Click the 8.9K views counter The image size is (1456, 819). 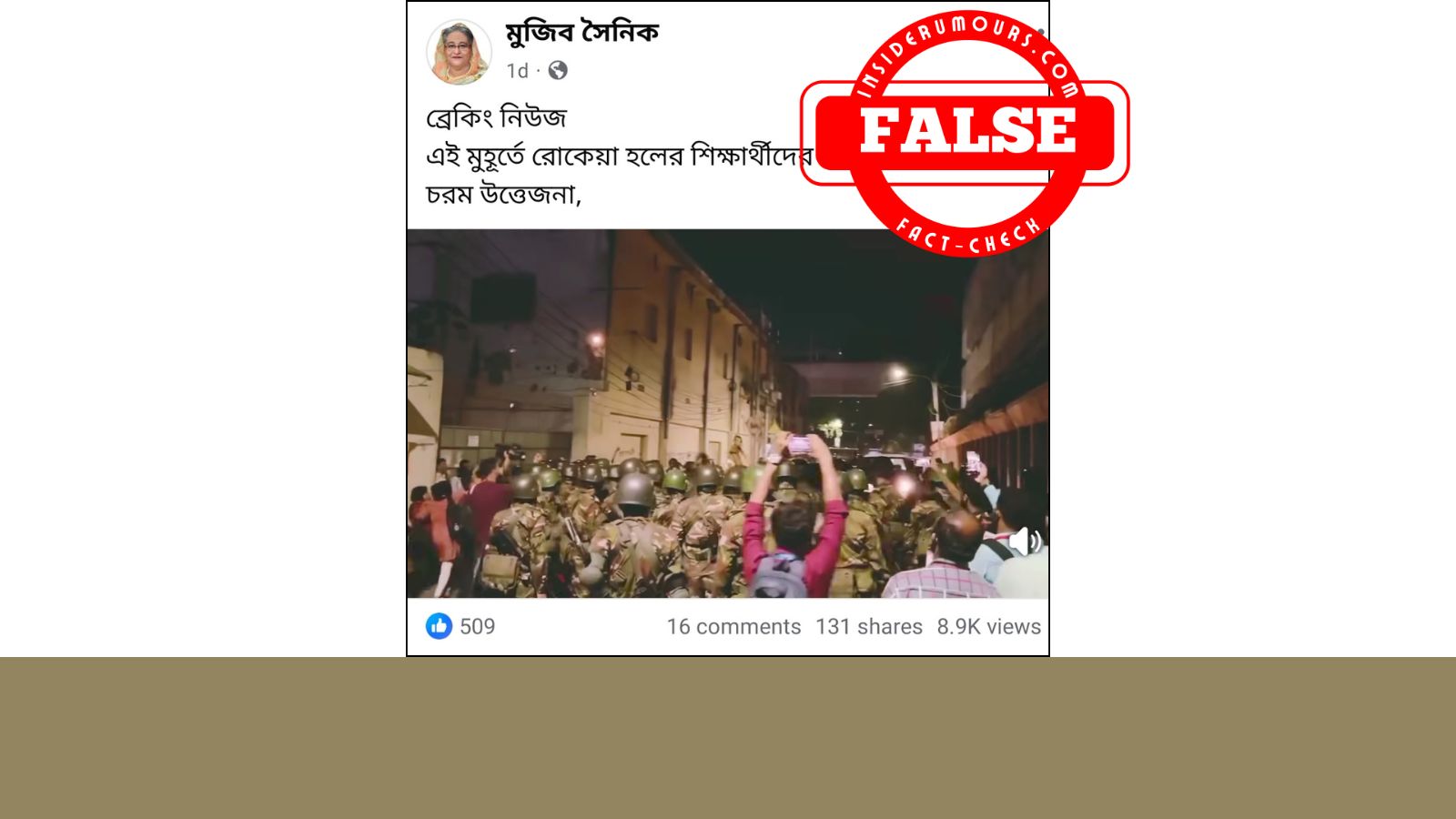pos(989,627)
